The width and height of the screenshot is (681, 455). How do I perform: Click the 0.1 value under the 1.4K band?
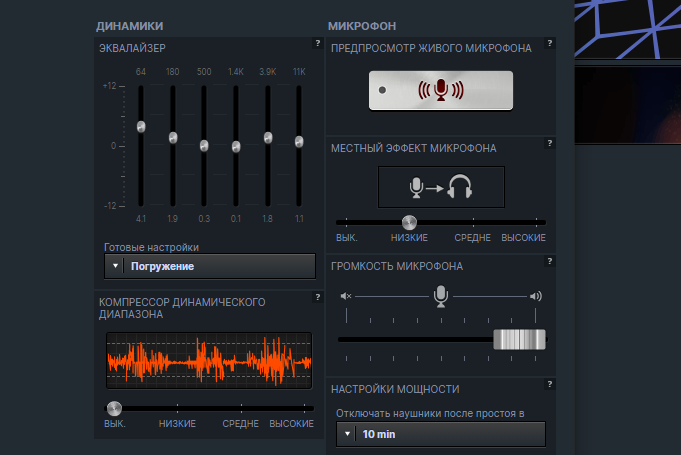coord(236,218)
